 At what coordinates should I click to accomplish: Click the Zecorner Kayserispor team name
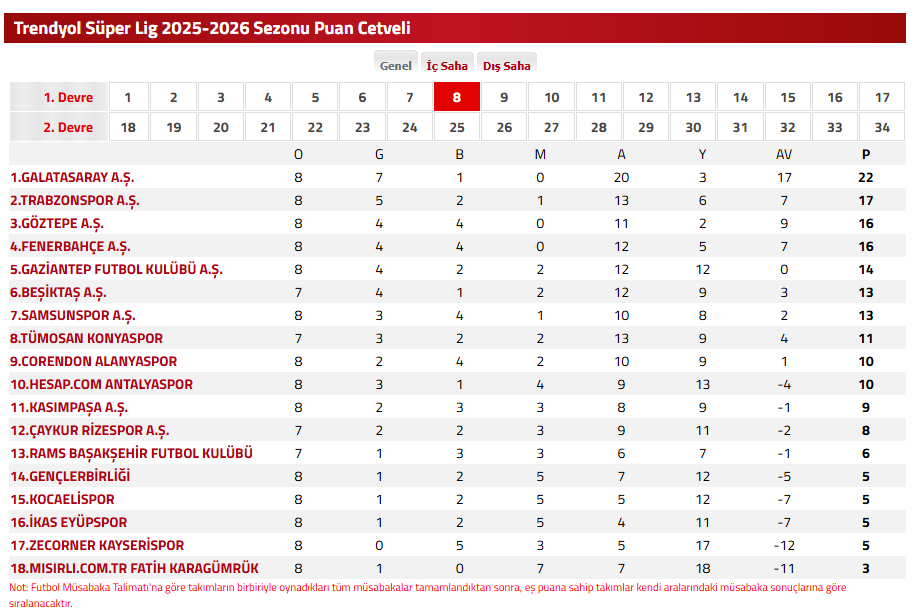[97, 545]
